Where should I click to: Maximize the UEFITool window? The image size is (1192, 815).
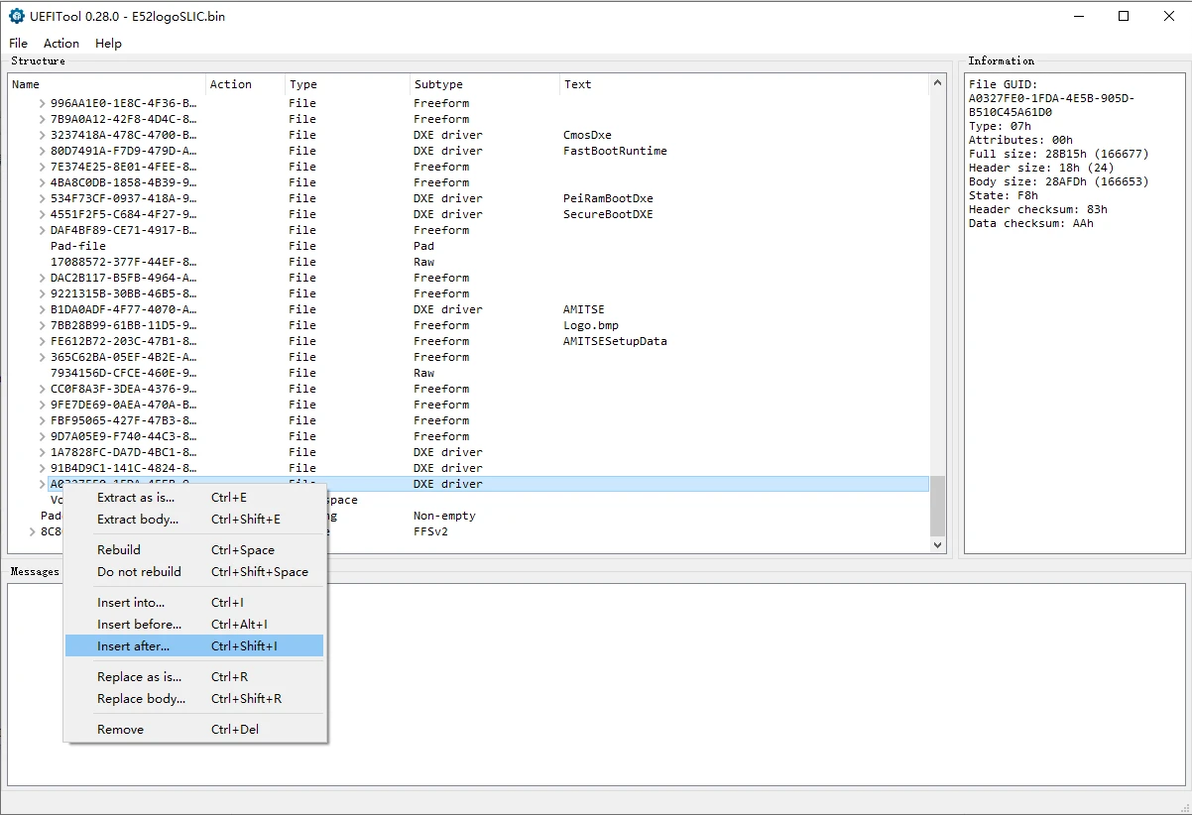(x=1124, y=16)
